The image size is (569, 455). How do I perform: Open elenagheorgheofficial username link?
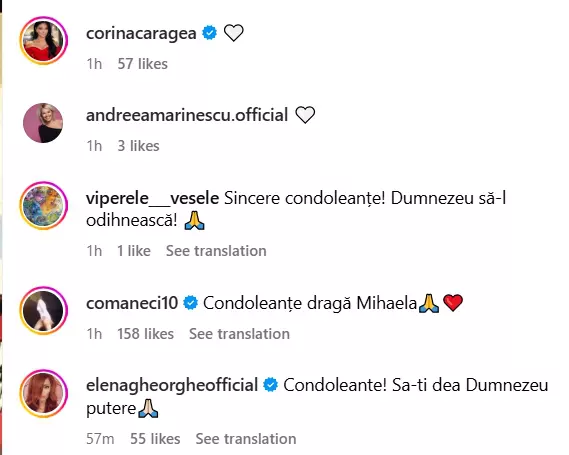pos(172,386)
